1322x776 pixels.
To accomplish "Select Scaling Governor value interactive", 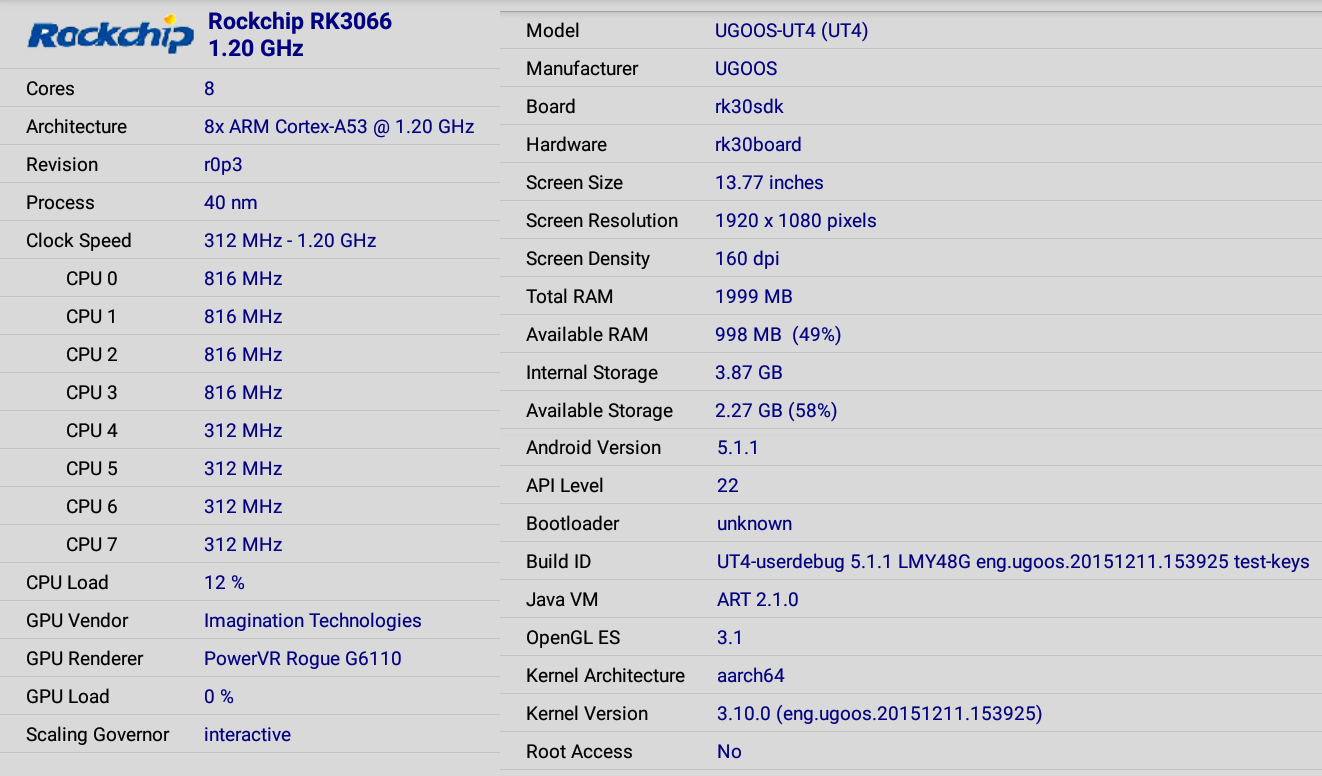I will pyautogui.click(x=247, y=734).
